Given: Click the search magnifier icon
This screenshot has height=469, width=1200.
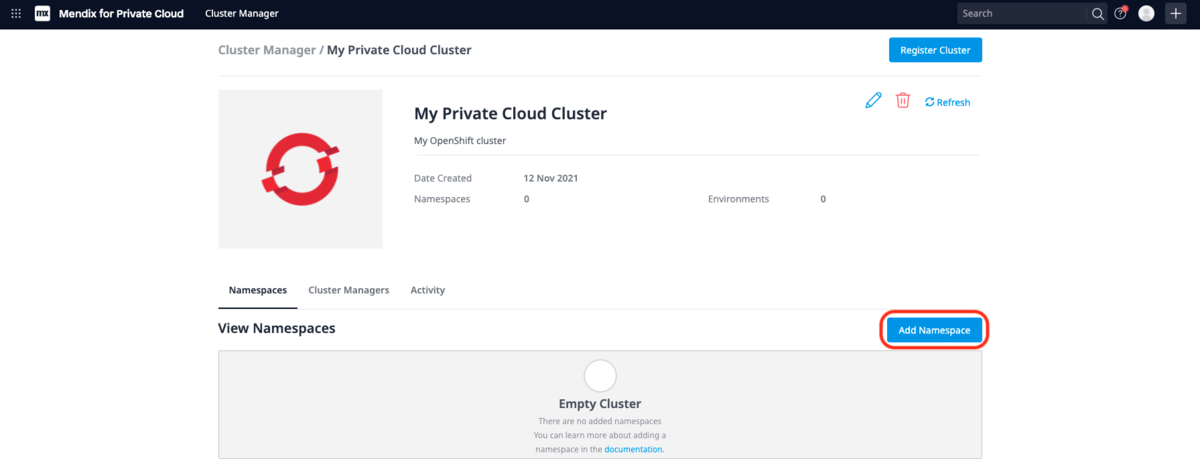Looking at the screenshot, I should (x=1097, y=14).
